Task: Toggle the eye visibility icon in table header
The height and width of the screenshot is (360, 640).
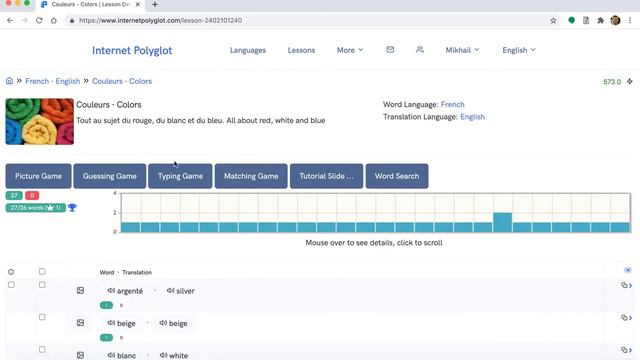Action: (x=628, y=270)
